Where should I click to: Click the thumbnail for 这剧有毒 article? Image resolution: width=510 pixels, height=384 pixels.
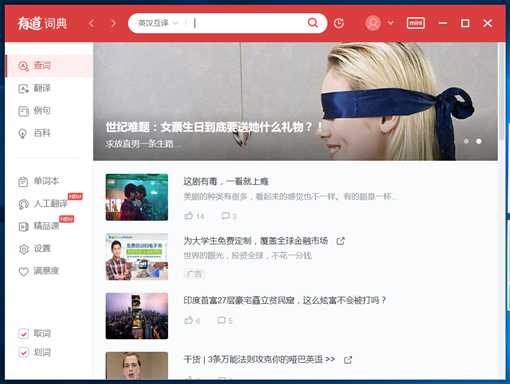point(137,197)
